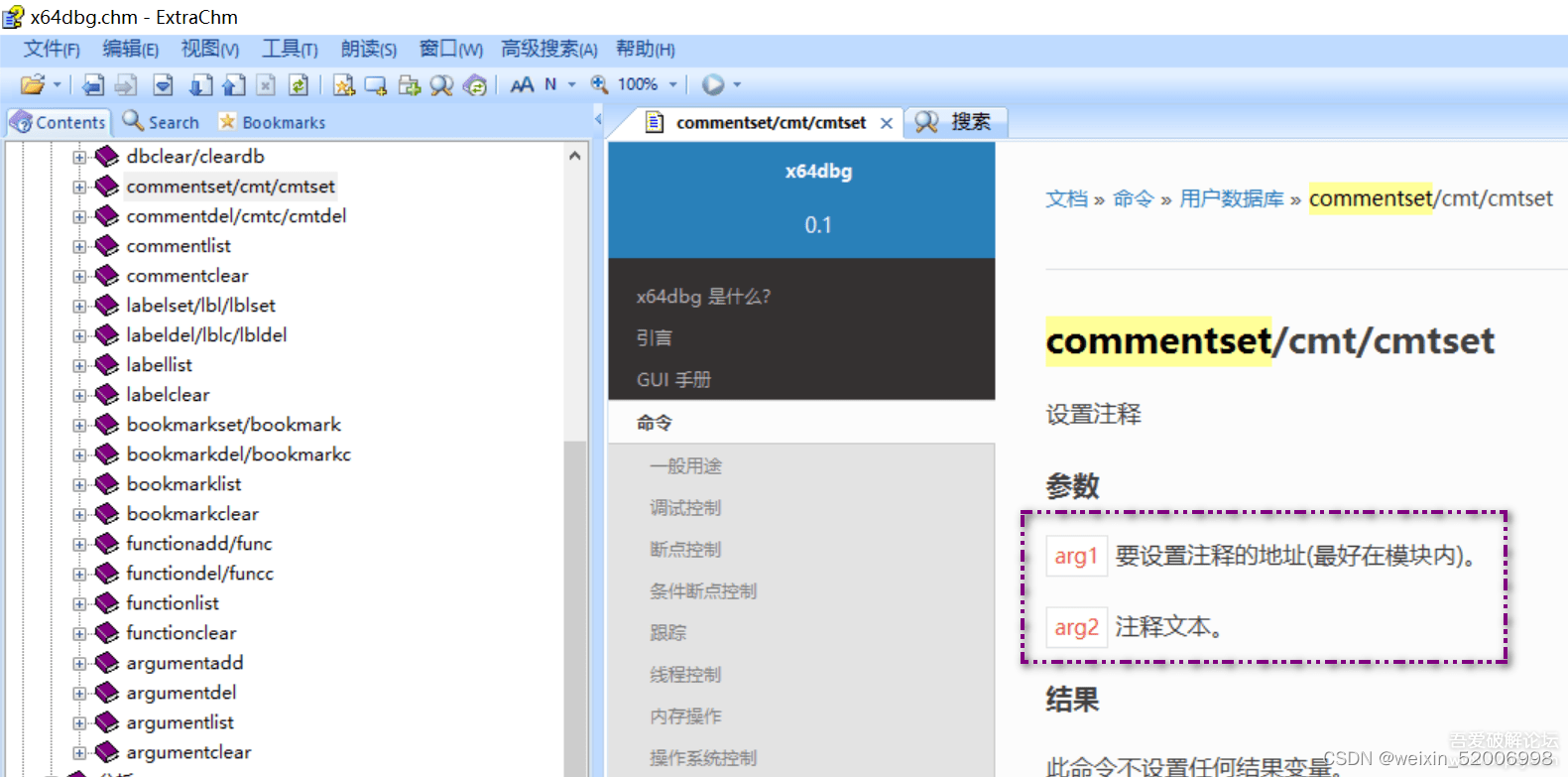The width and height of the screenshot is (1568, 777).
Task: Expand the labelset/lbl/lblset tree node
Action: pos(79,306)
